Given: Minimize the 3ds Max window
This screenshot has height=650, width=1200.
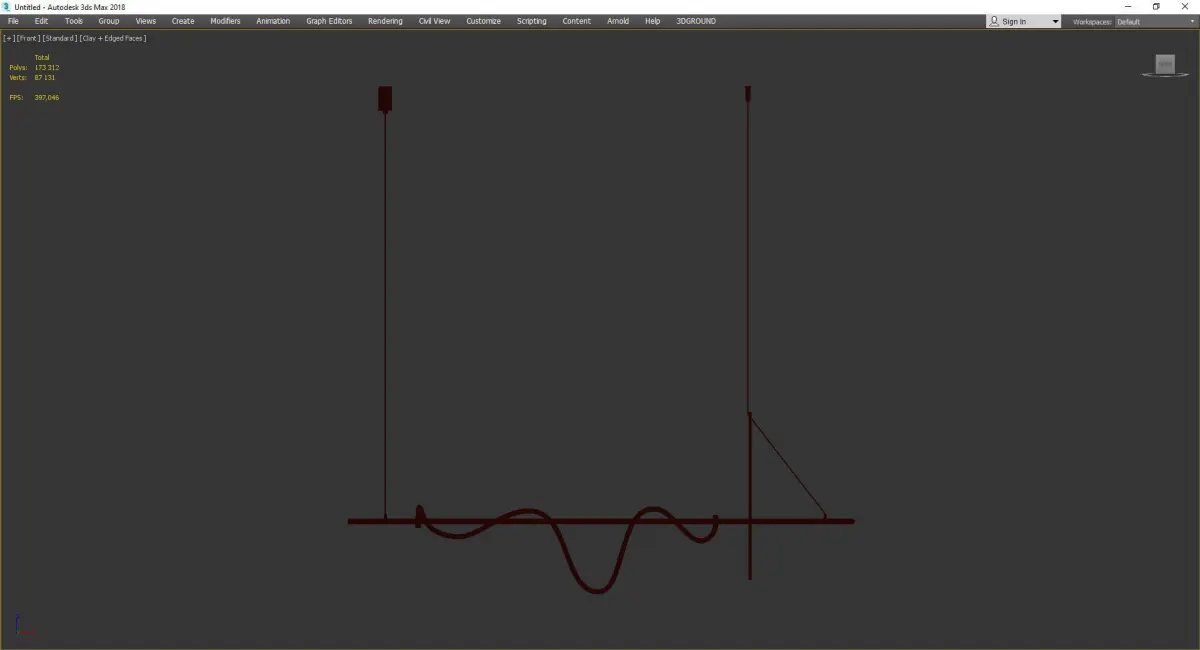Looking at the screenshot, I should coord(1129,7).
